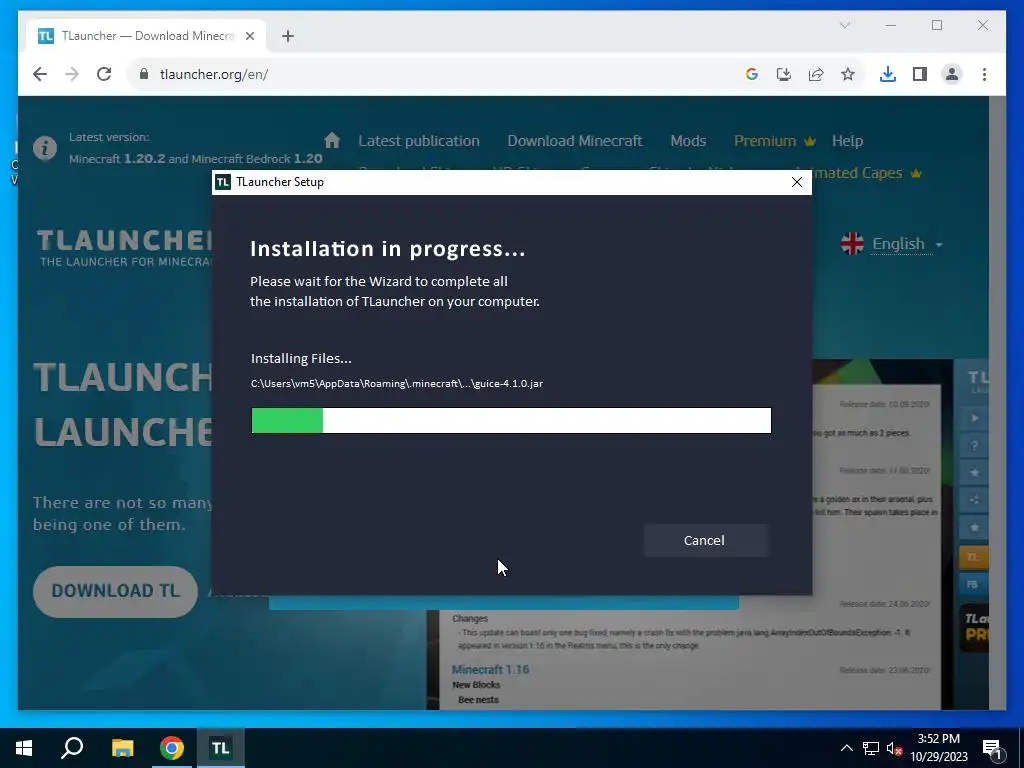This screenshot has width=1024, height=768.
Task: Open the Windows Start menu
Action: 24,748
